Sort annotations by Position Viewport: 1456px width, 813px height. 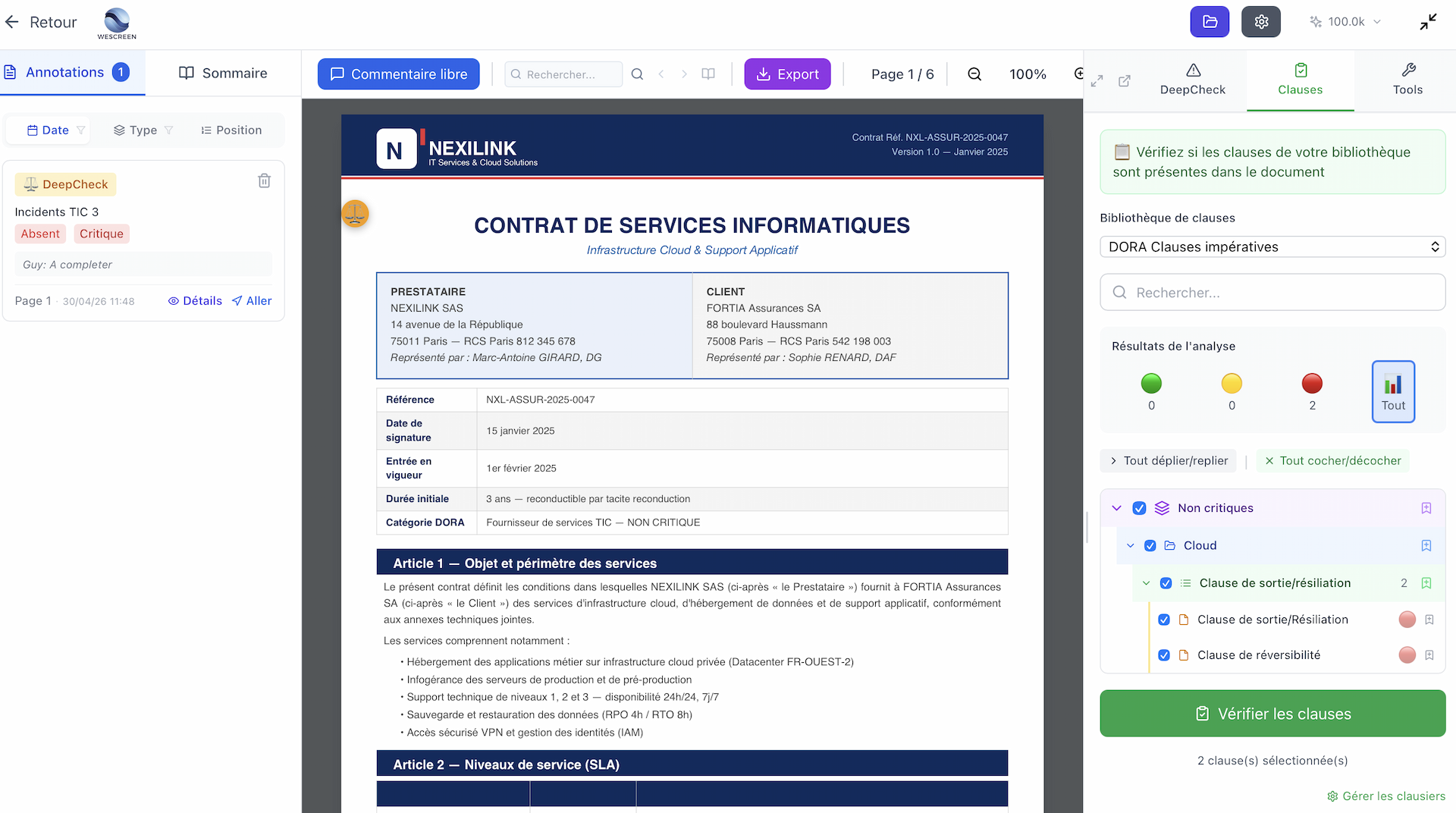231,130
